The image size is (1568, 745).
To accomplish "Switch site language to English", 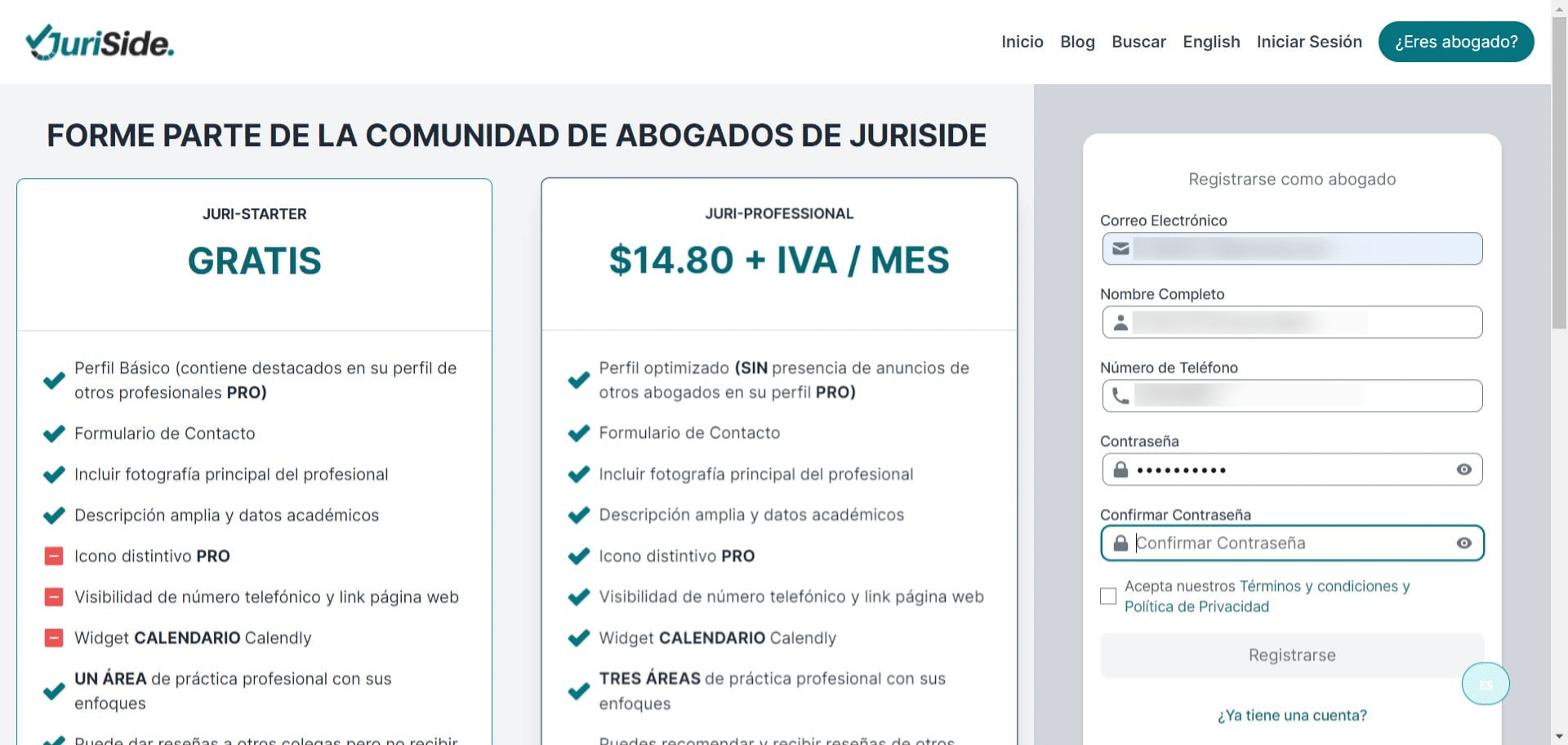I will (1211, 42).
